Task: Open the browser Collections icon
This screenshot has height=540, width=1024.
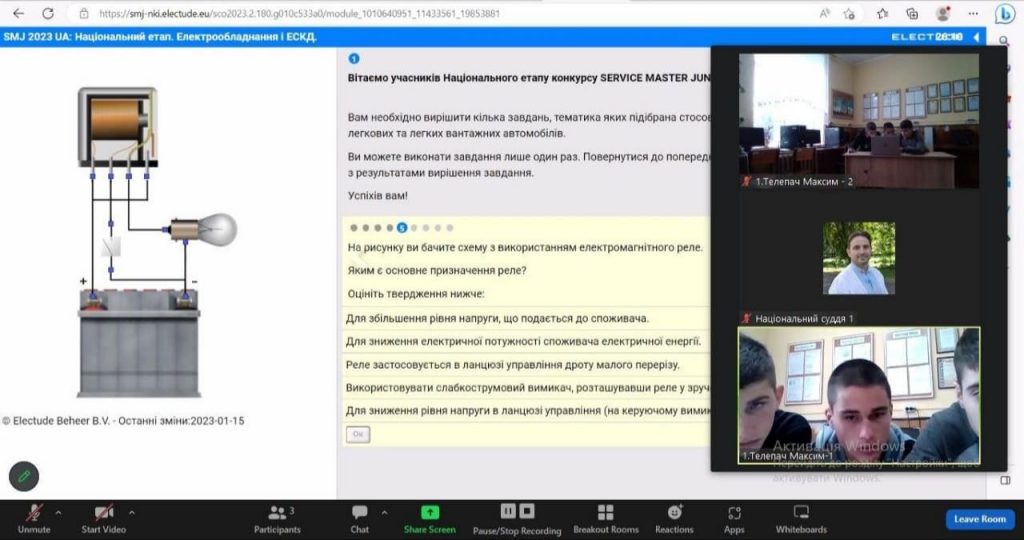Action: click(x=912, y=13)
